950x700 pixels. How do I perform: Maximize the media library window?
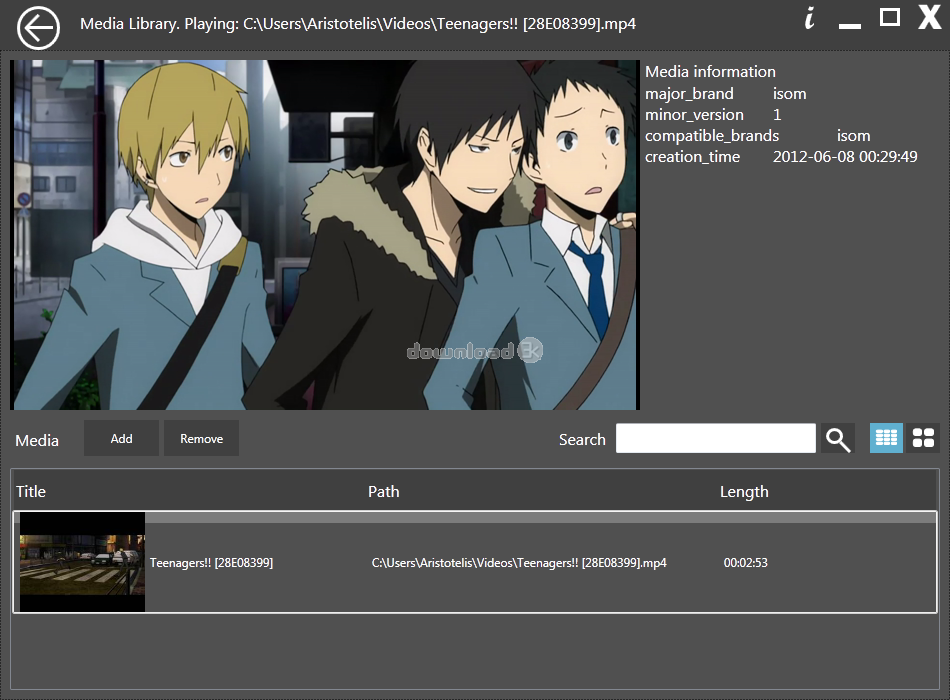(889, 17)
